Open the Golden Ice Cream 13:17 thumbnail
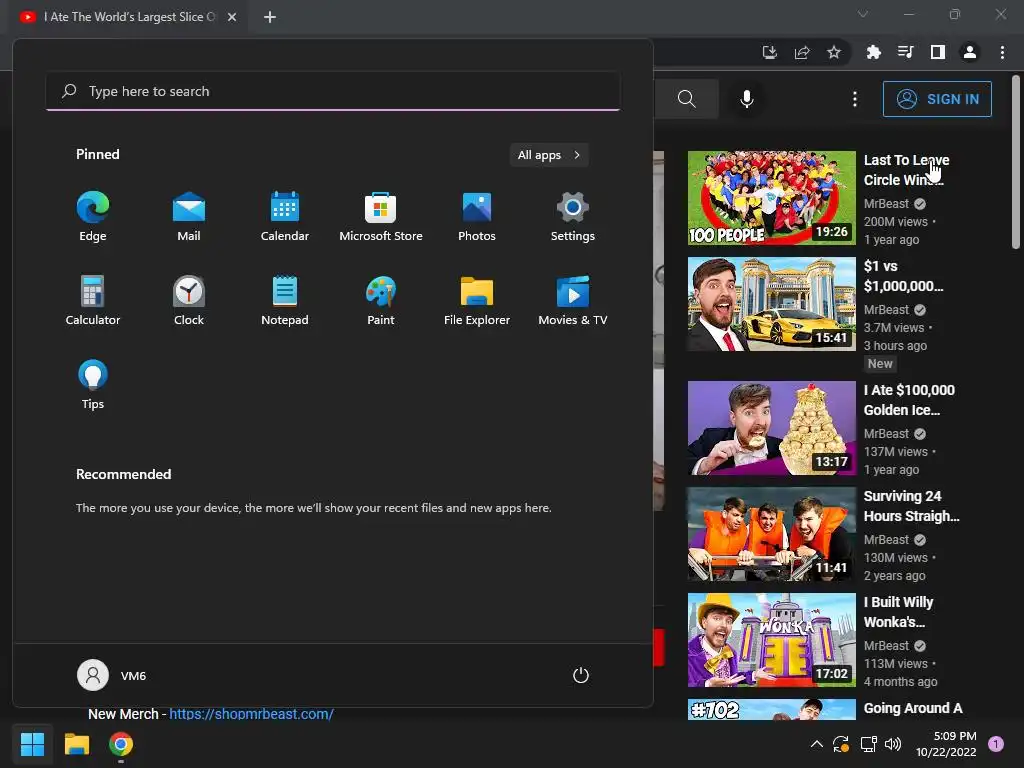1024x768 pixels. tap(771, 428)
